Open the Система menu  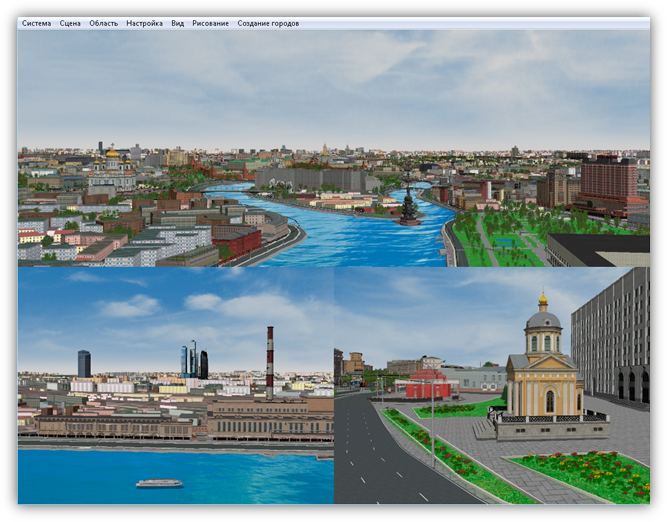(36, 23)
